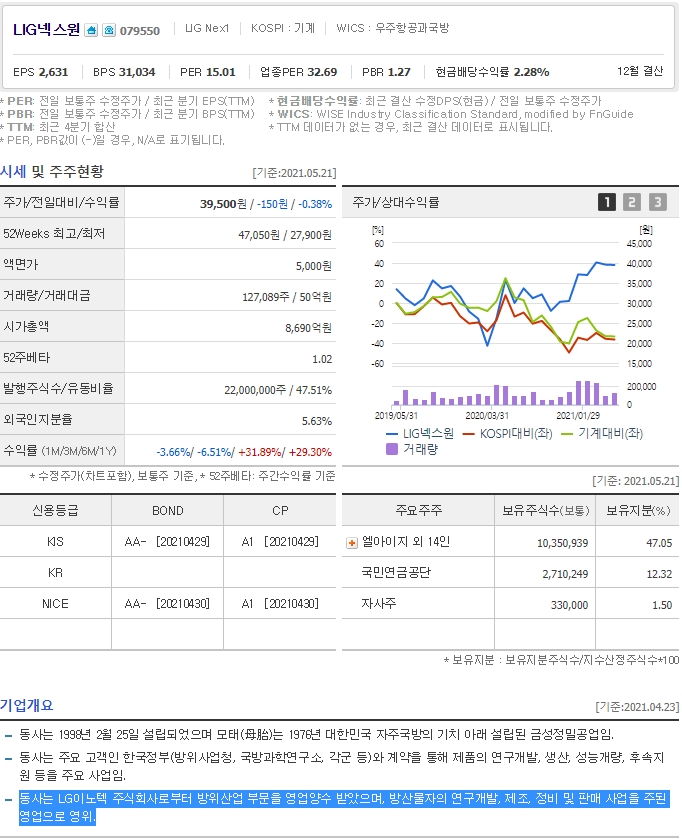This screenshot has width=682, height=839.
Task: Click 22,000,000주 / 47.51% shares value
Action: coord(278,390)
